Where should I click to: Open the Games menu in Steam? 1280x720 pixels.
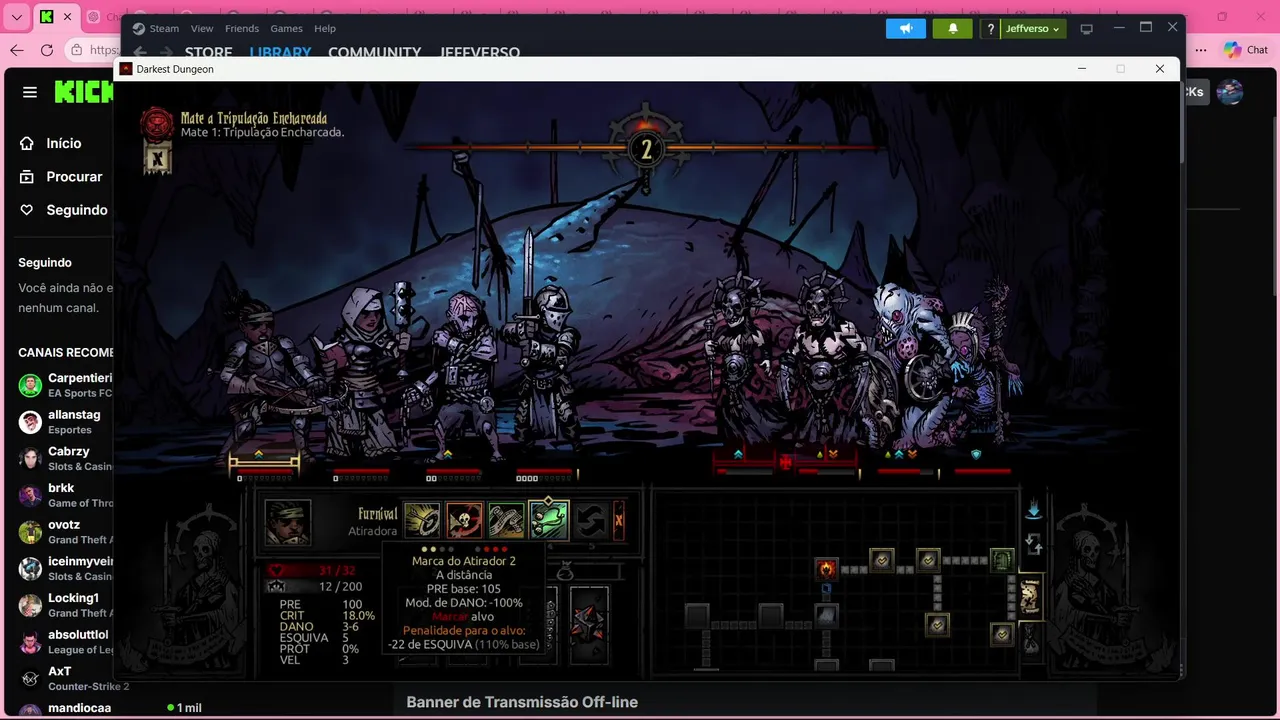point(287,28)
